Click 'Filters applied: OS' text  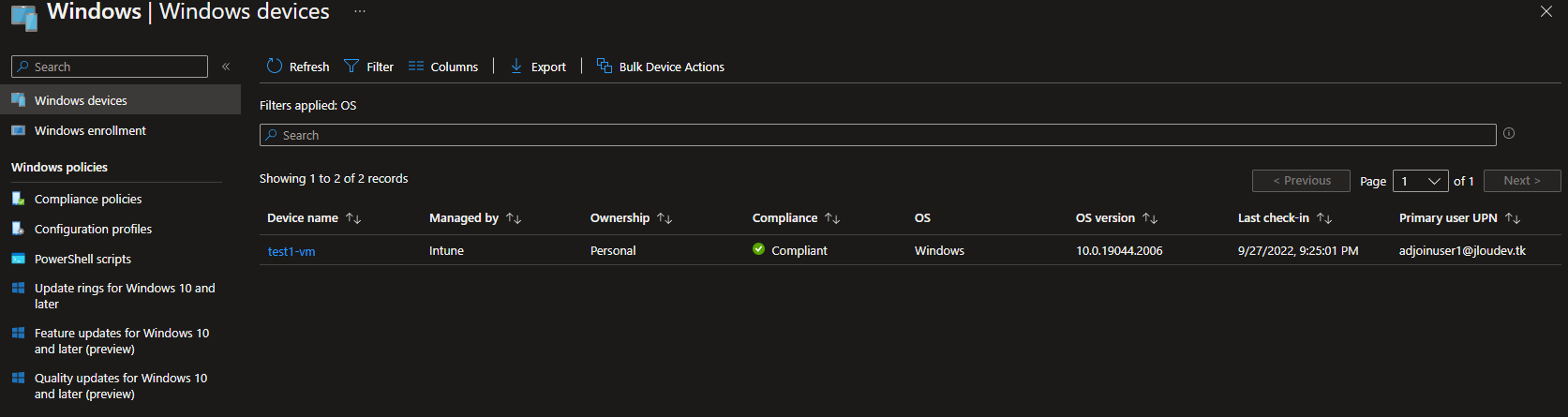pos(307,106)
